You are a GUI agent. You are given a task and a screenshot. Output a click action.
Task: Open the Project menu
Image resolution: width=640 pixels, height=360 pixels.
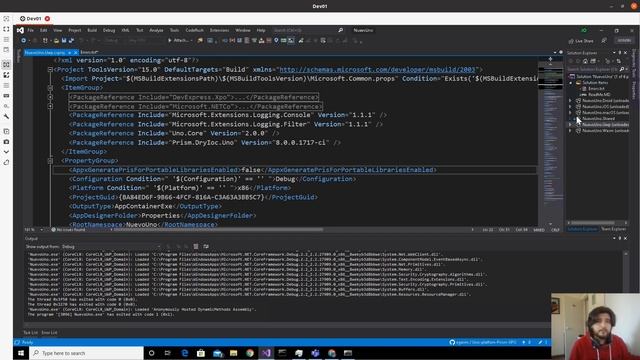click(75, 30)
